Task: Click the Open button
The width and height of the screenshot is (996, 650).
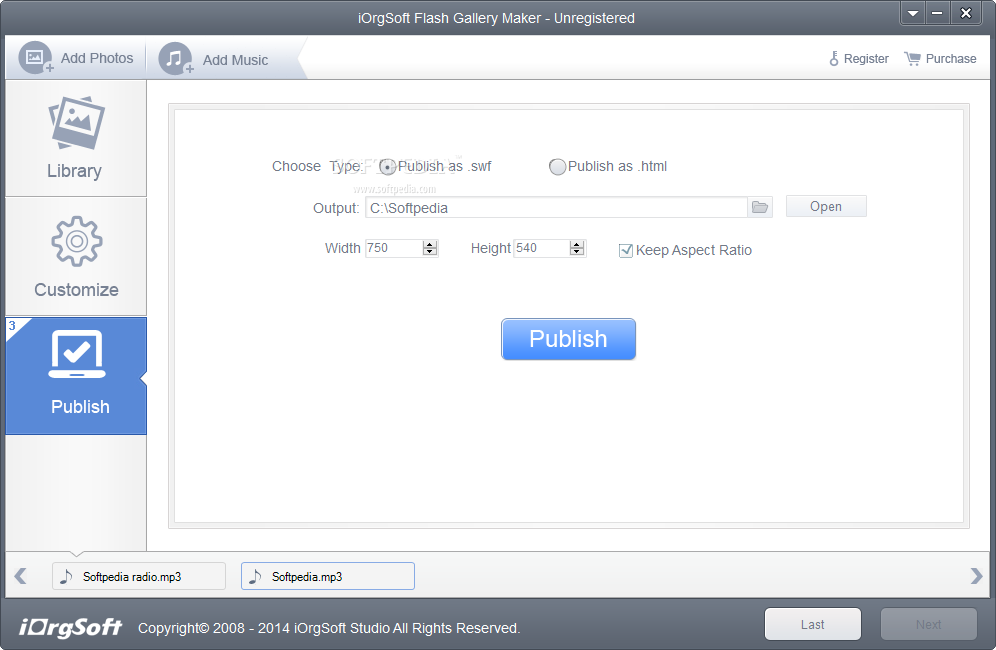Action: pos(826,207)
